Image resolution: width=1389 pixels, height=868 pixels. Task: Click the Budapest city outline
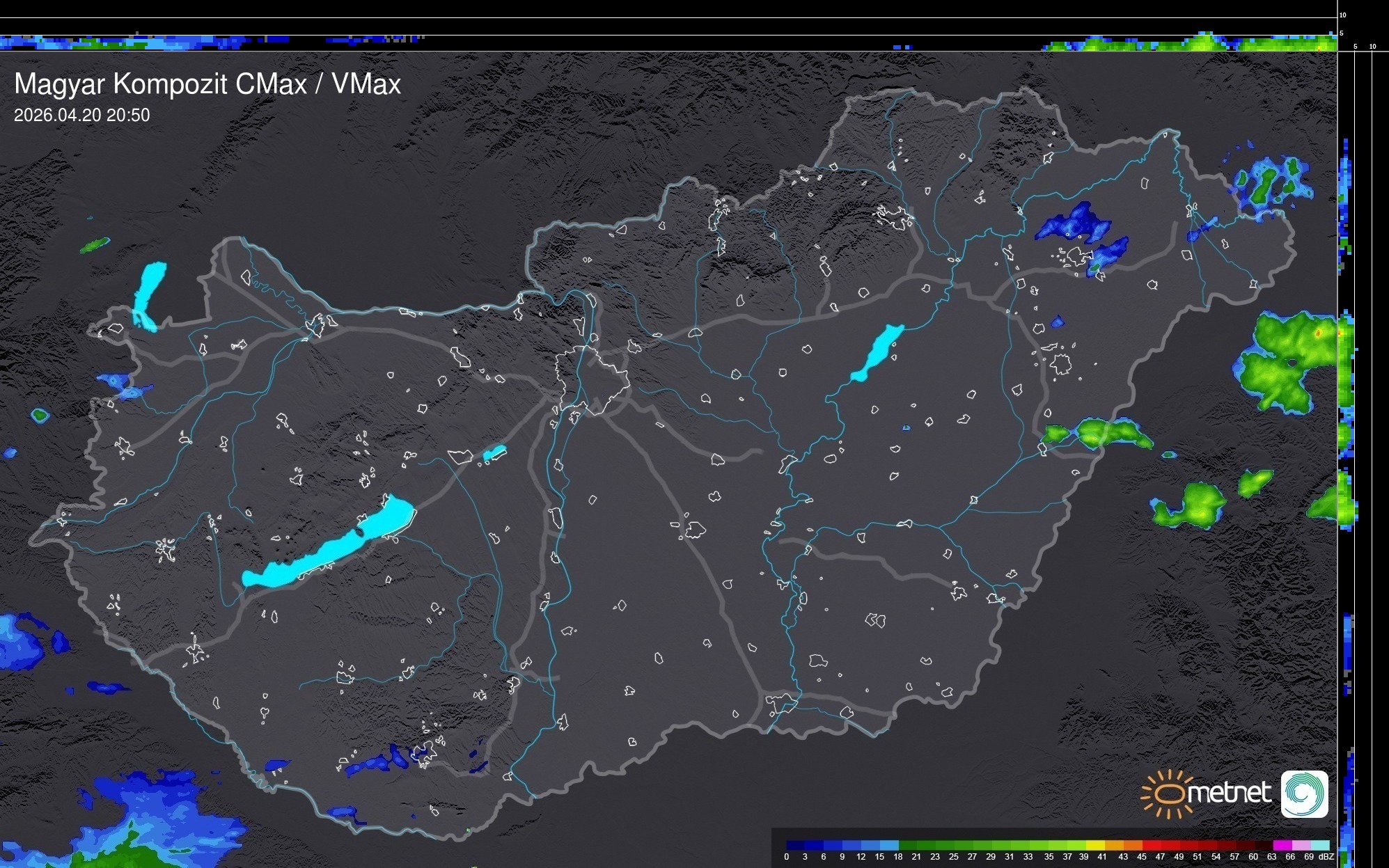592,379
